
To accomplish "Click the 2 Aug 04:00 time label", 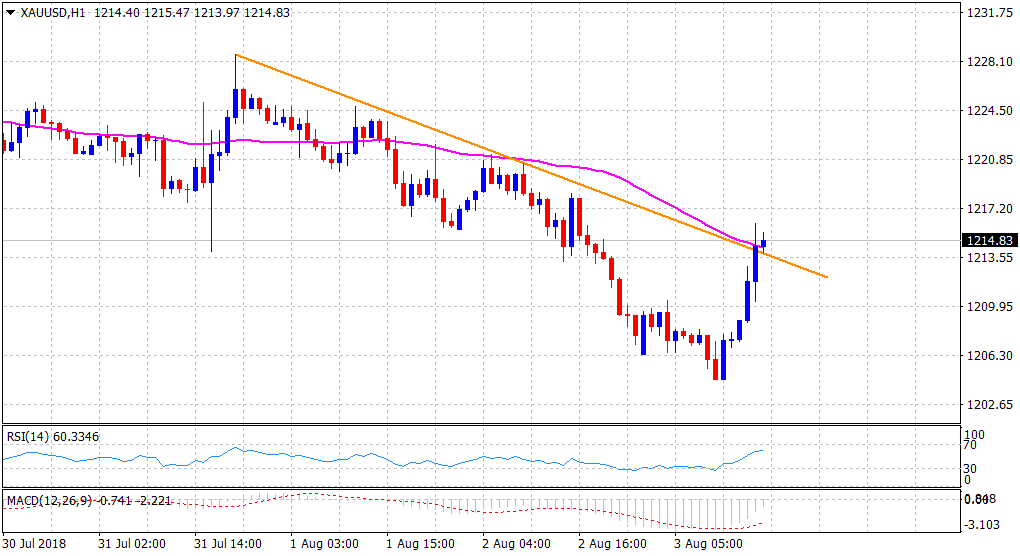I will click(x=517, y=544).
